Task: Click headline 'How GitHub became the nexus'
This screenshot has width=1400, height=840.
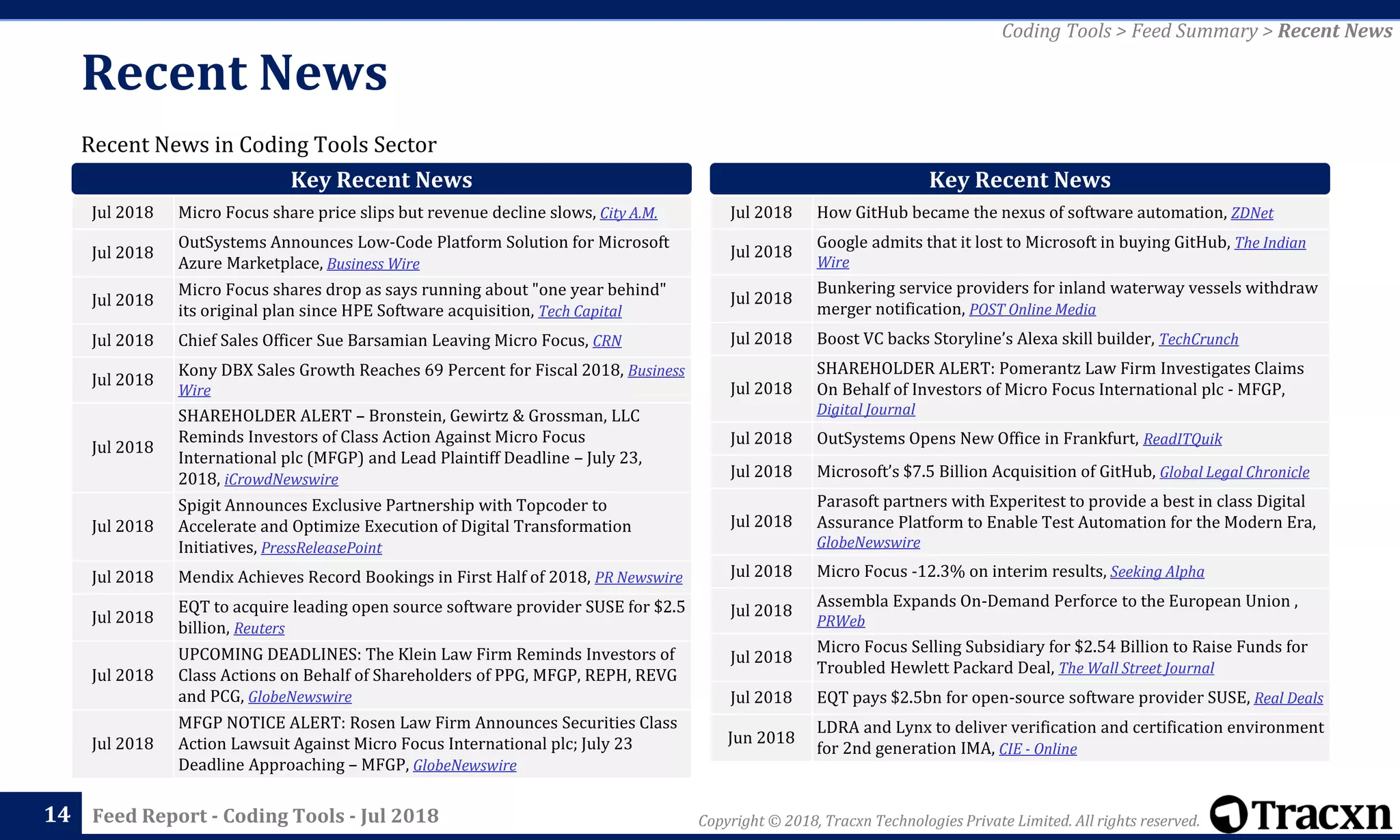Action: point(1021,213)
